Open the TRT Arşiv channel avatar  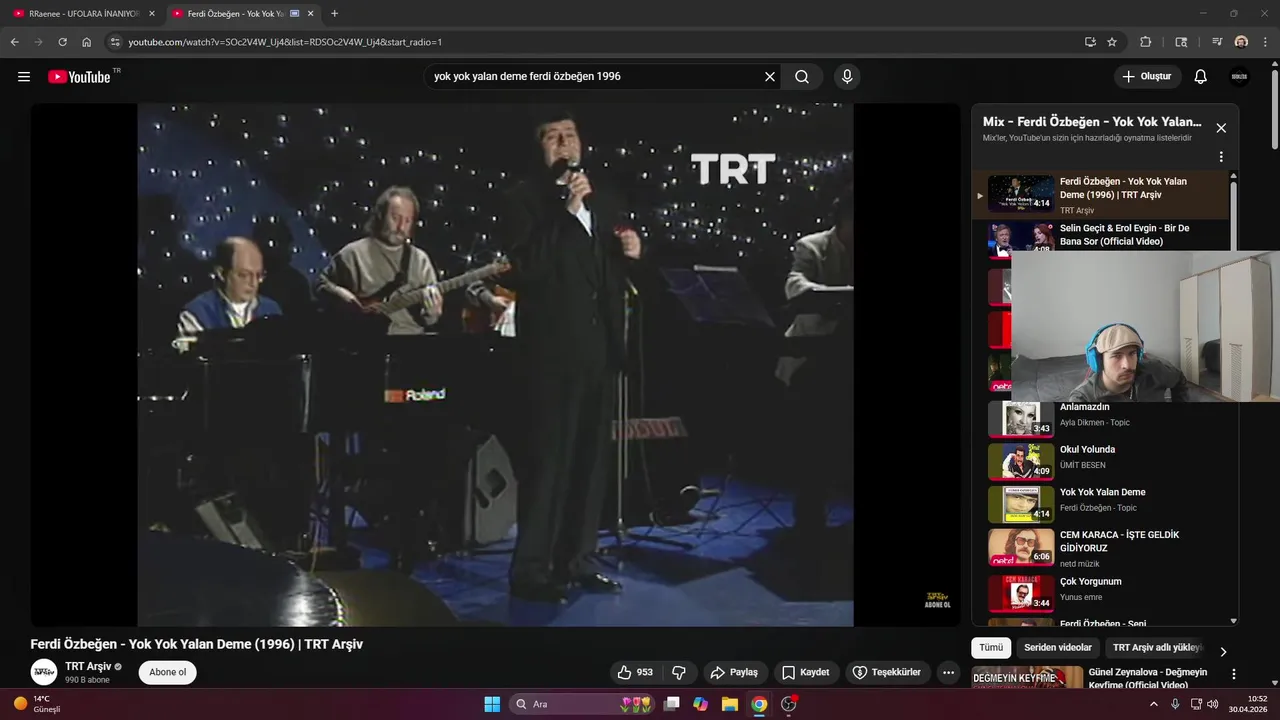[x=44, y=672]
